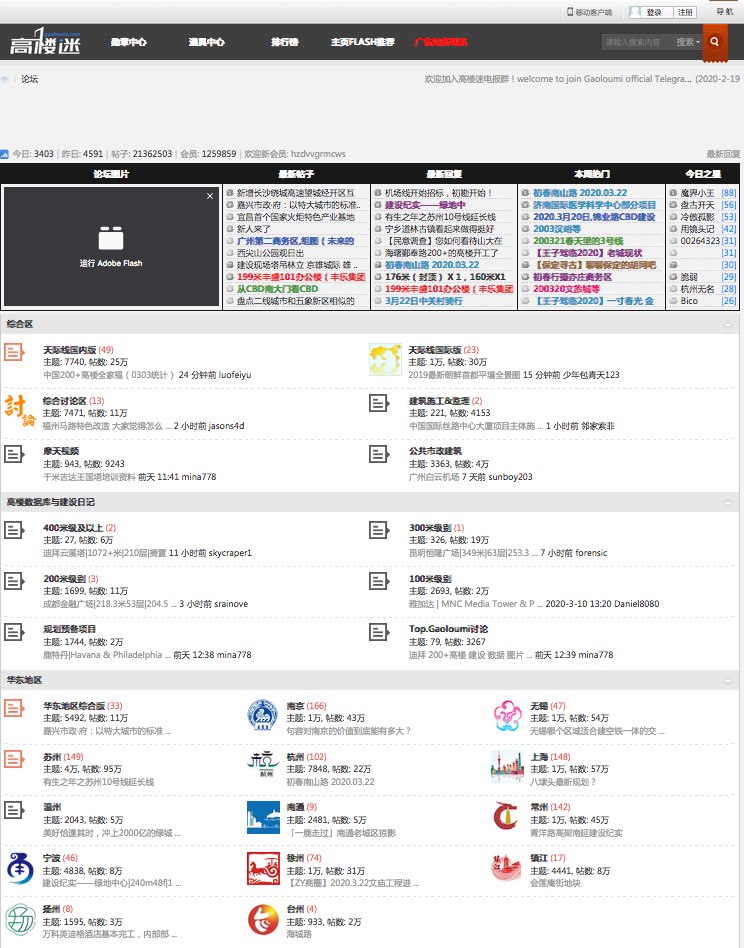Image resolution: width=744 pixels, height=948 pixels.
Task: Close the Flash plugin placeholder panel
Action: pos(210,196)
